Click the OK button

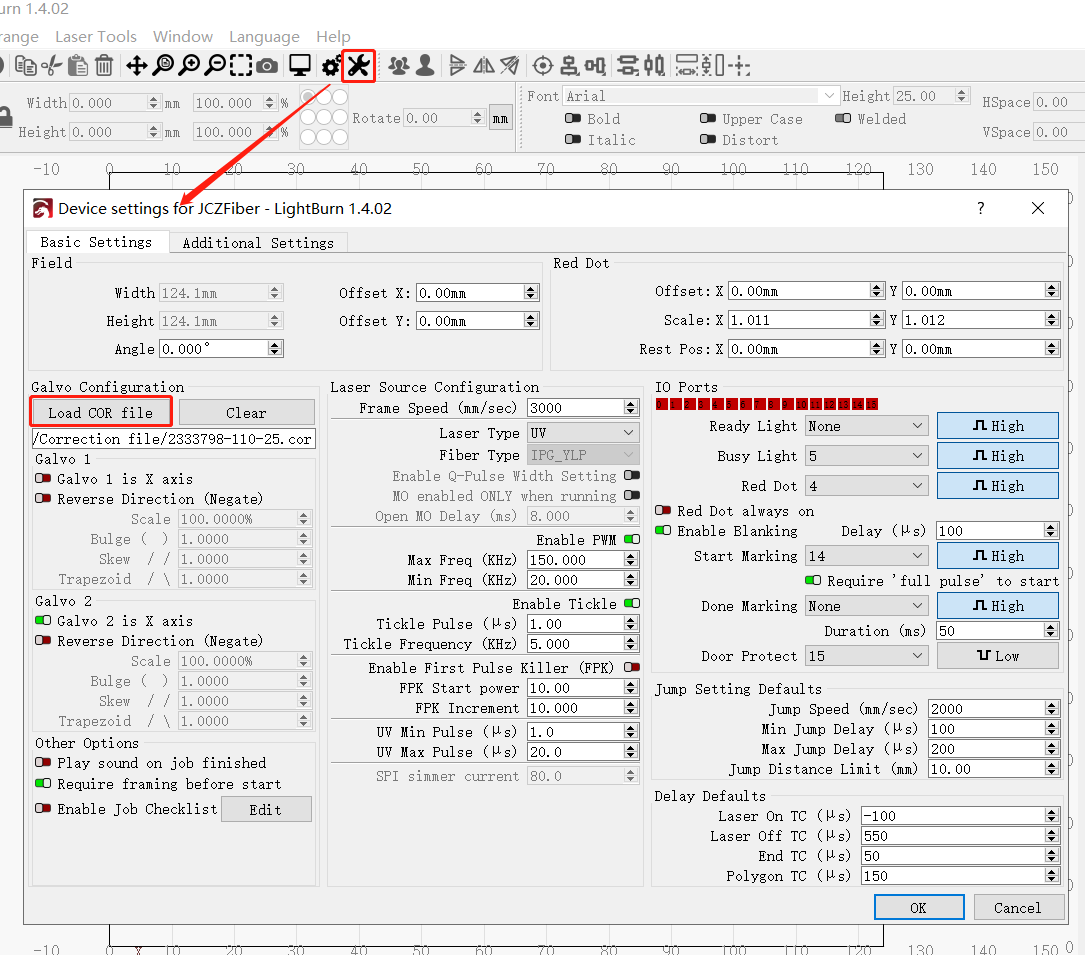click(x=919, y=908)
